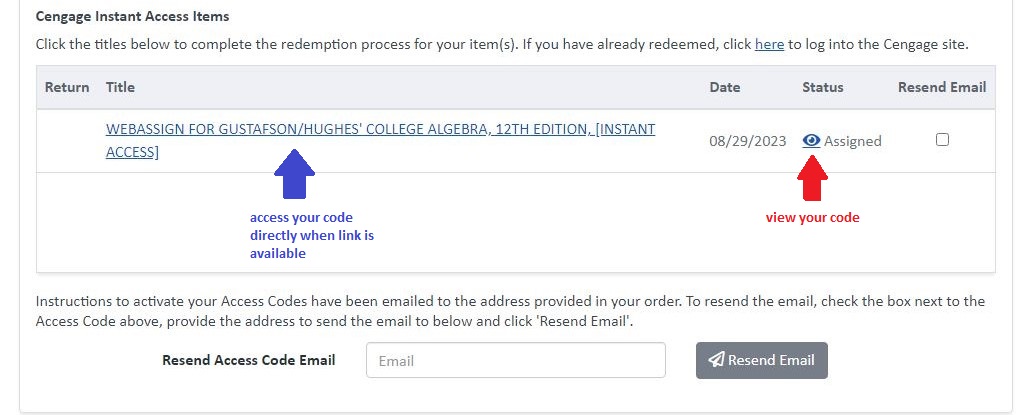1024x415 pixels.
Task: Focus the Email input field
Action: click(x=516, y=361)
